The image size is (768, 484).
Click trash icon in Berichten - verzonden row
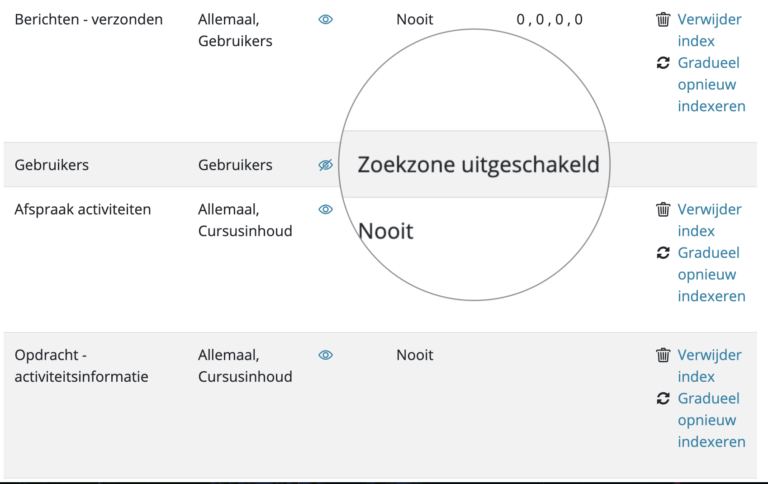(x=663, y=20)
